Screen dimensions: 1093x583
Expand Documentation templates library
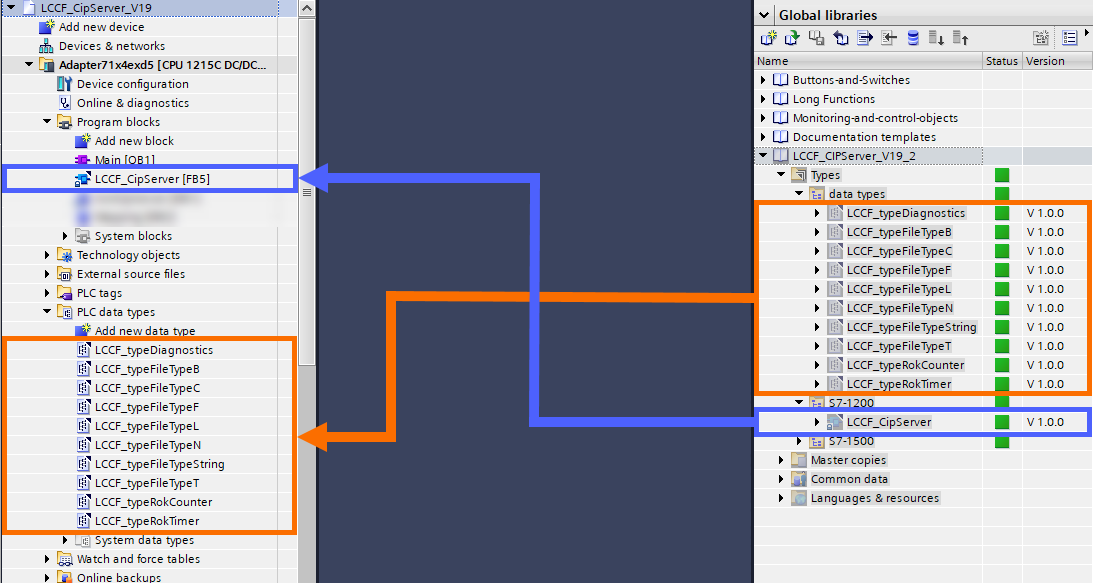pyautogui.click(x=763, y=137)
